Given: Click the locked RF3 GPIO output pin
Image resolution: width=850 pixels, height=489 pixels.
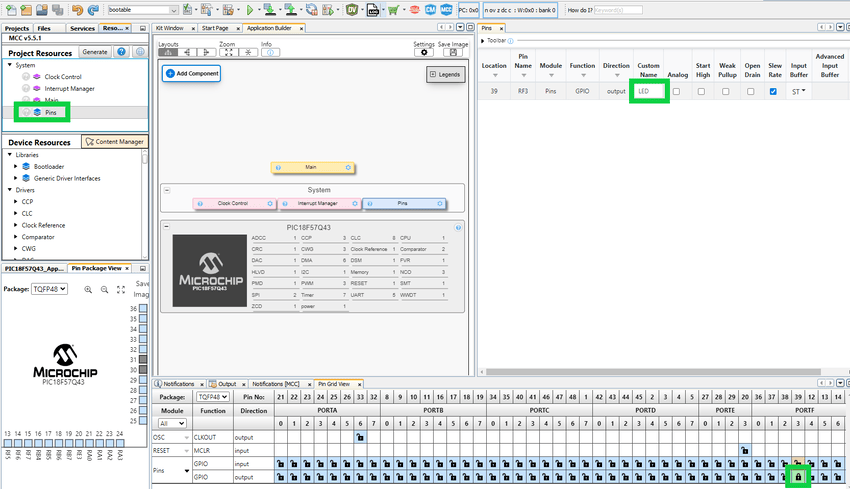Looking at the screenshot, I should pos(797,478).
